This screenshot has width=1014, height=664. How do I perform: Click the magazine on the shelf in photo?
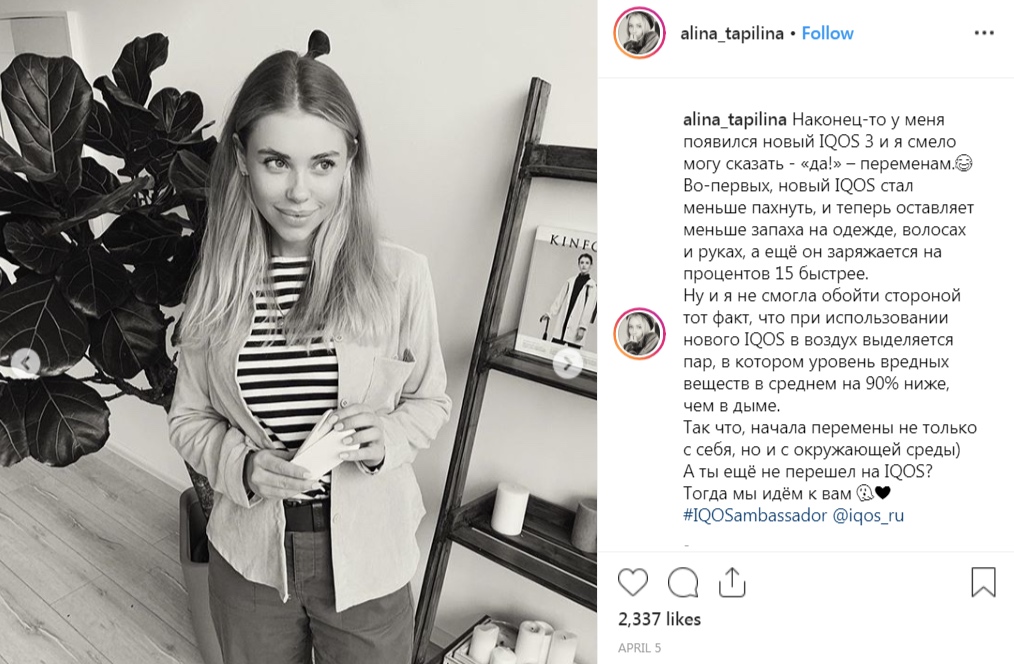[560, 291]
